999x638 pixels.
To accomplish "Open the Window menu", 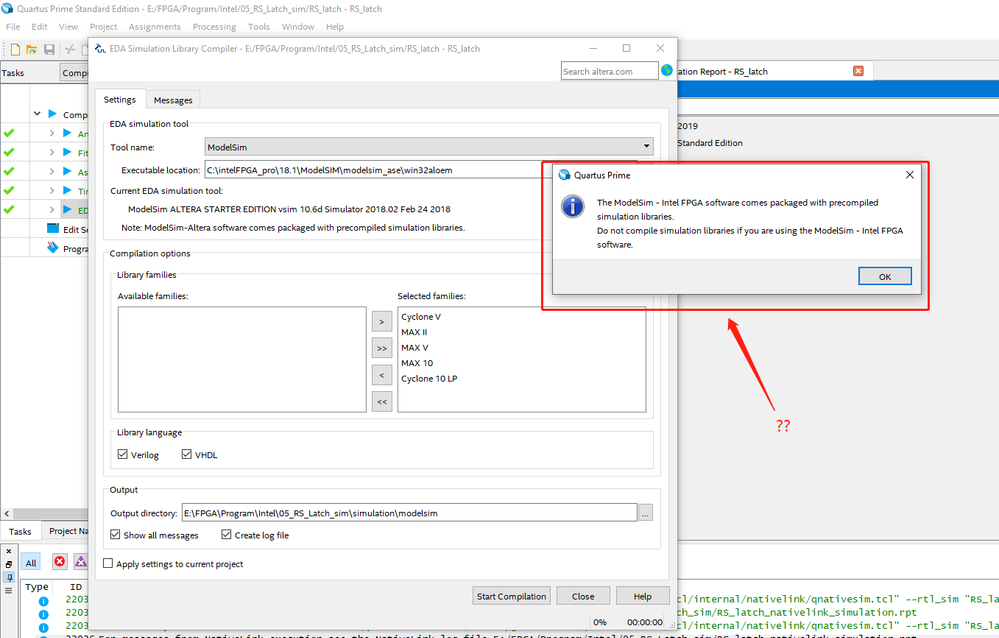I will (298, 27).
